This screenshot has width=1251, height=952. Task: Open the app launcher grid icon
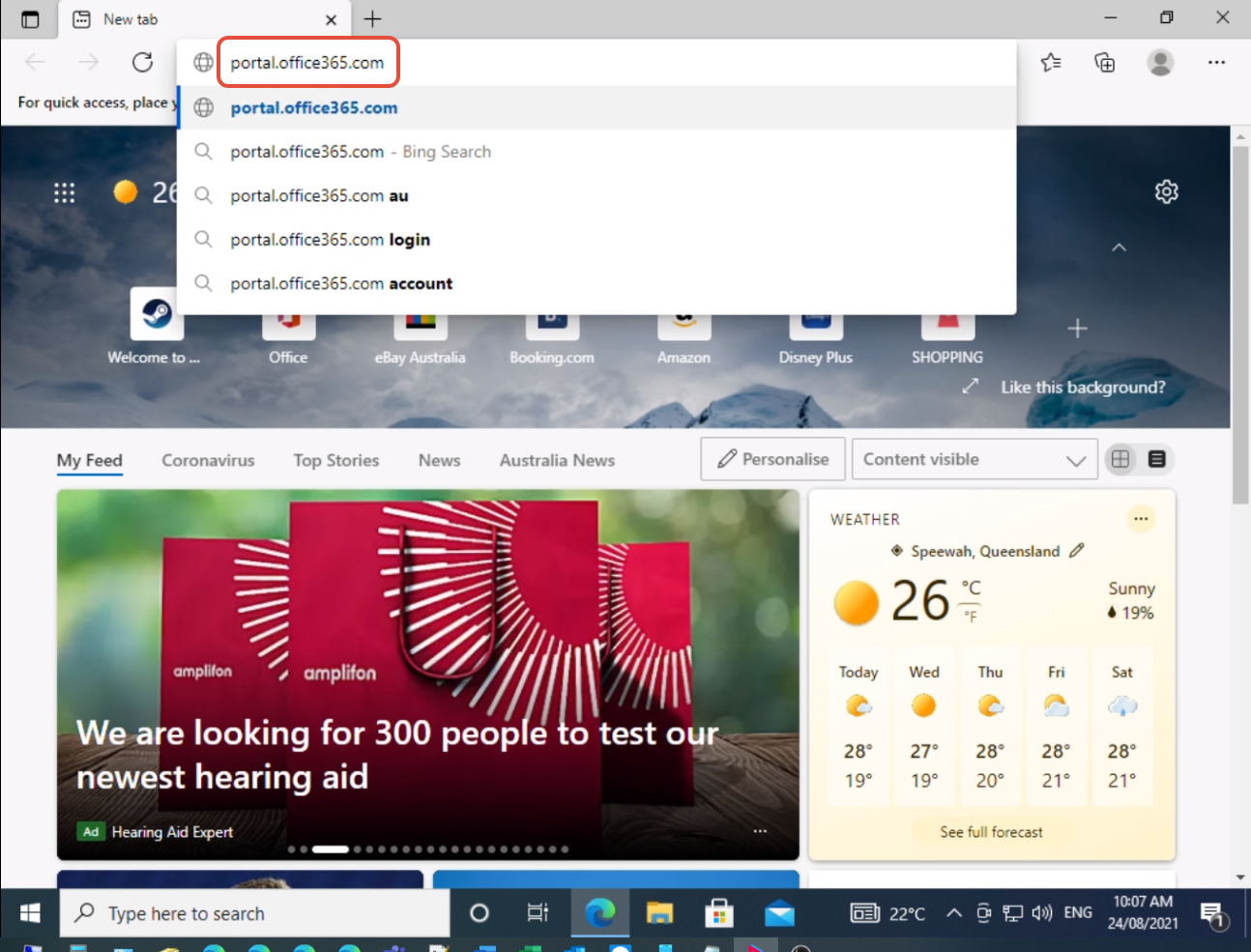pos(64,192)
